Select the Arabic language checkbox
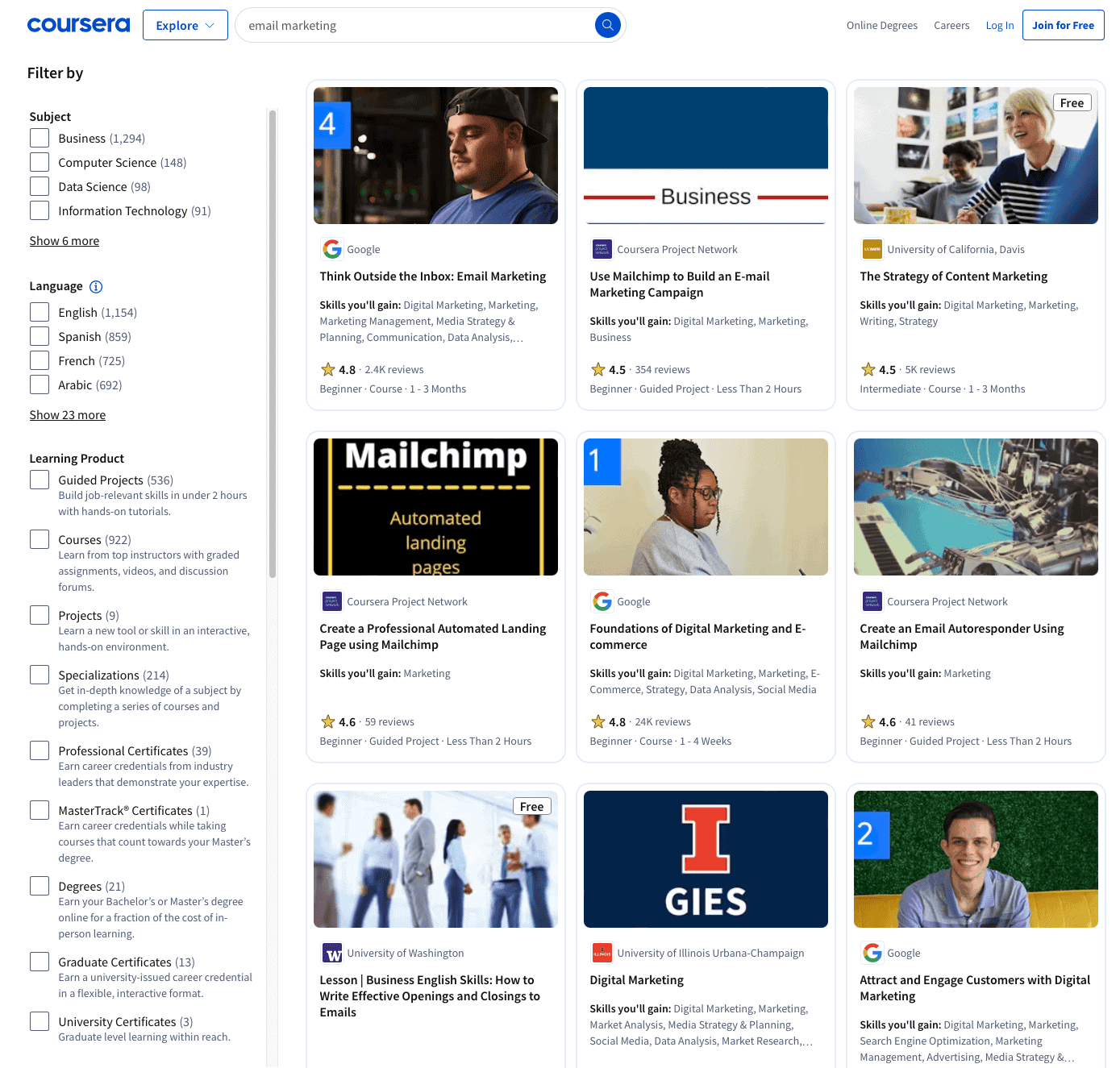The width and height of the screenshot is (1120, 1068). coord(40,384)
